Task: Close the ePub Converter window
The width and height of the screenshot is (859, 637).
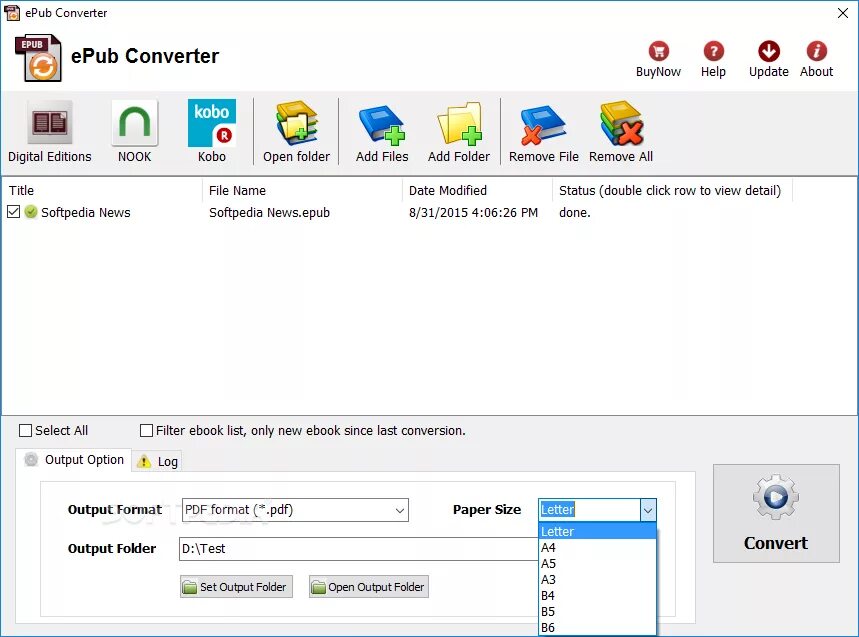Action: (x=843, y=13)
